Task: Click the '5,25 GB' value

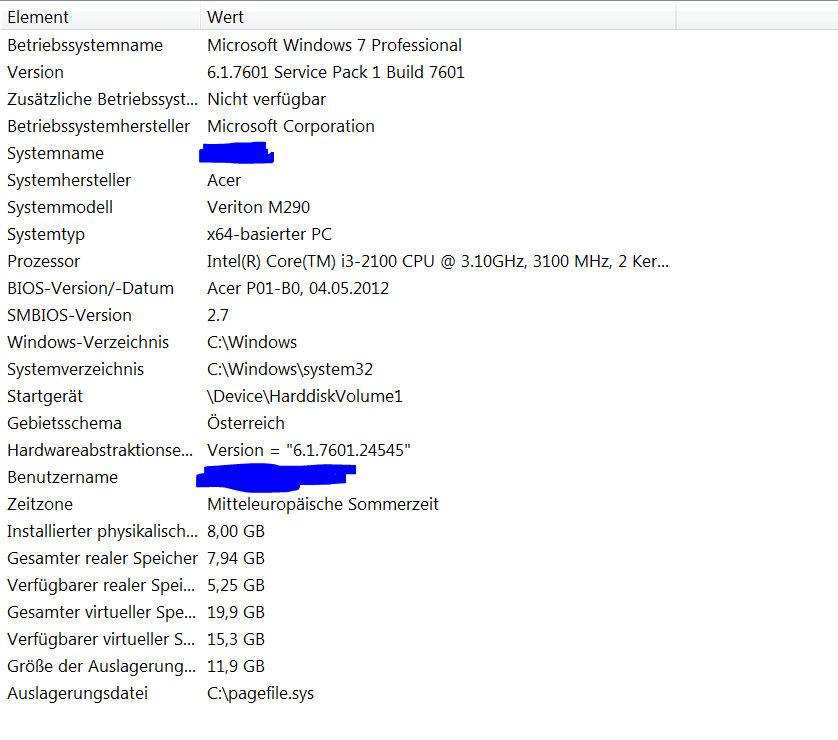Action: pos(236,586)
